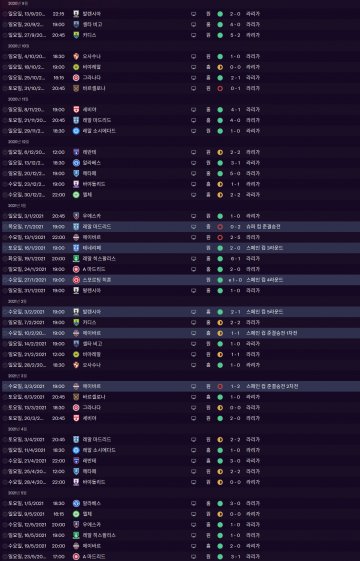Click the red loss circle on the 31/10 Barcelona match
Viewport: 360px width, 561px height.
220,88
